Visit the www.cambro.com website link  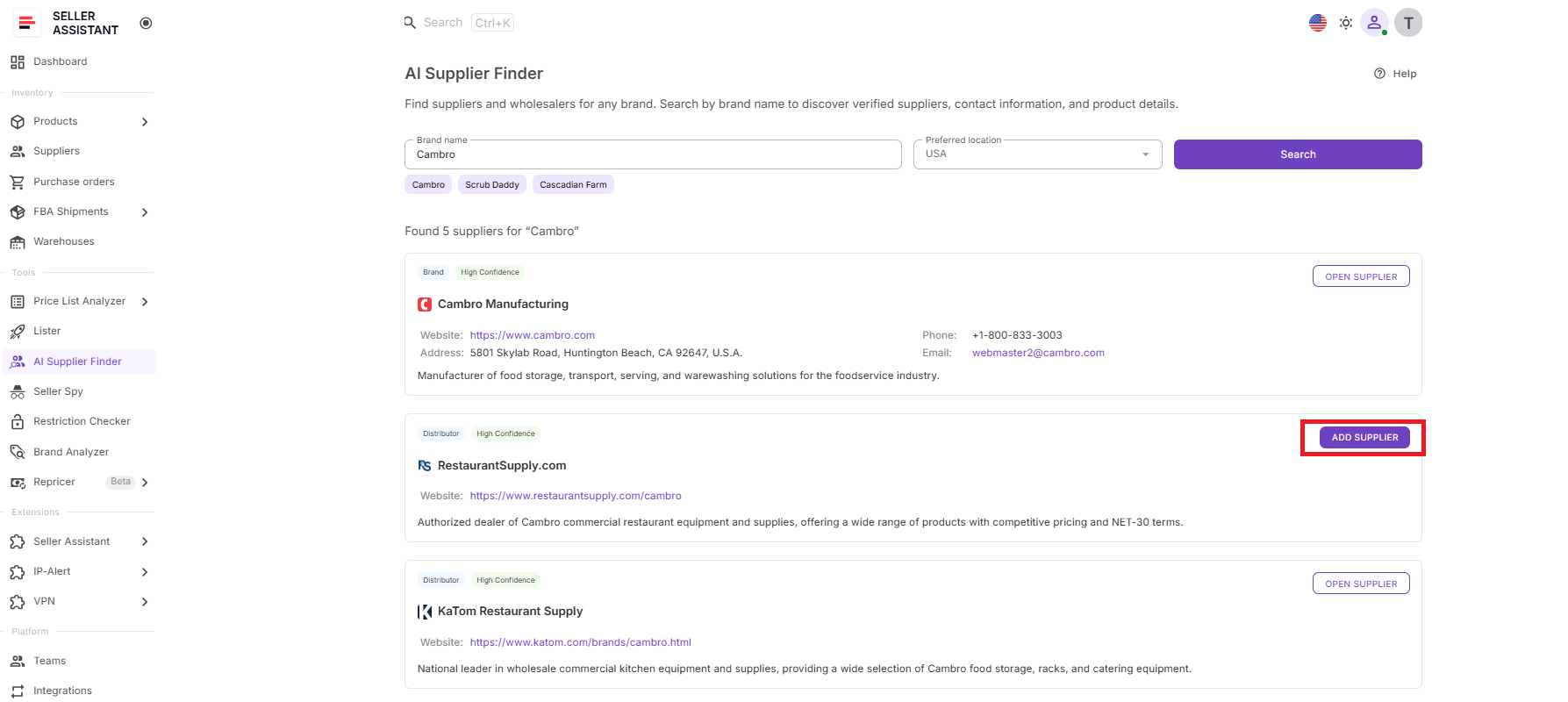pos(533,335)
